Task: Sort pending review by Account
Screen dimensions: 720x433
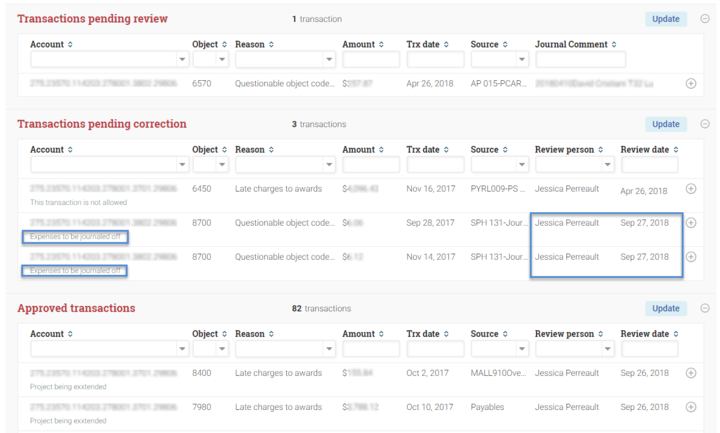Action: coord(70,45)
